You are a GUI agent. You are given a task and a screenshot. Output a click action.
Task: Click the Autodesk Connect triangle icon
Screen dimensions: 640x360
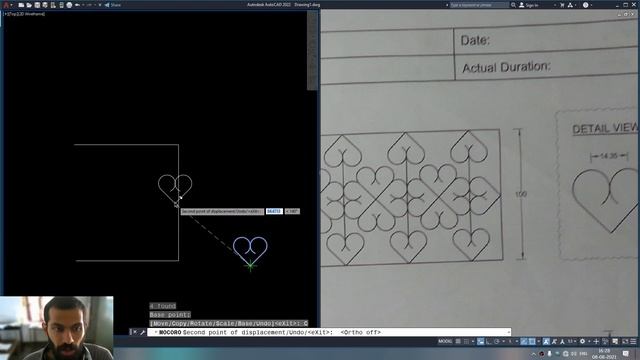pos(570,5)
